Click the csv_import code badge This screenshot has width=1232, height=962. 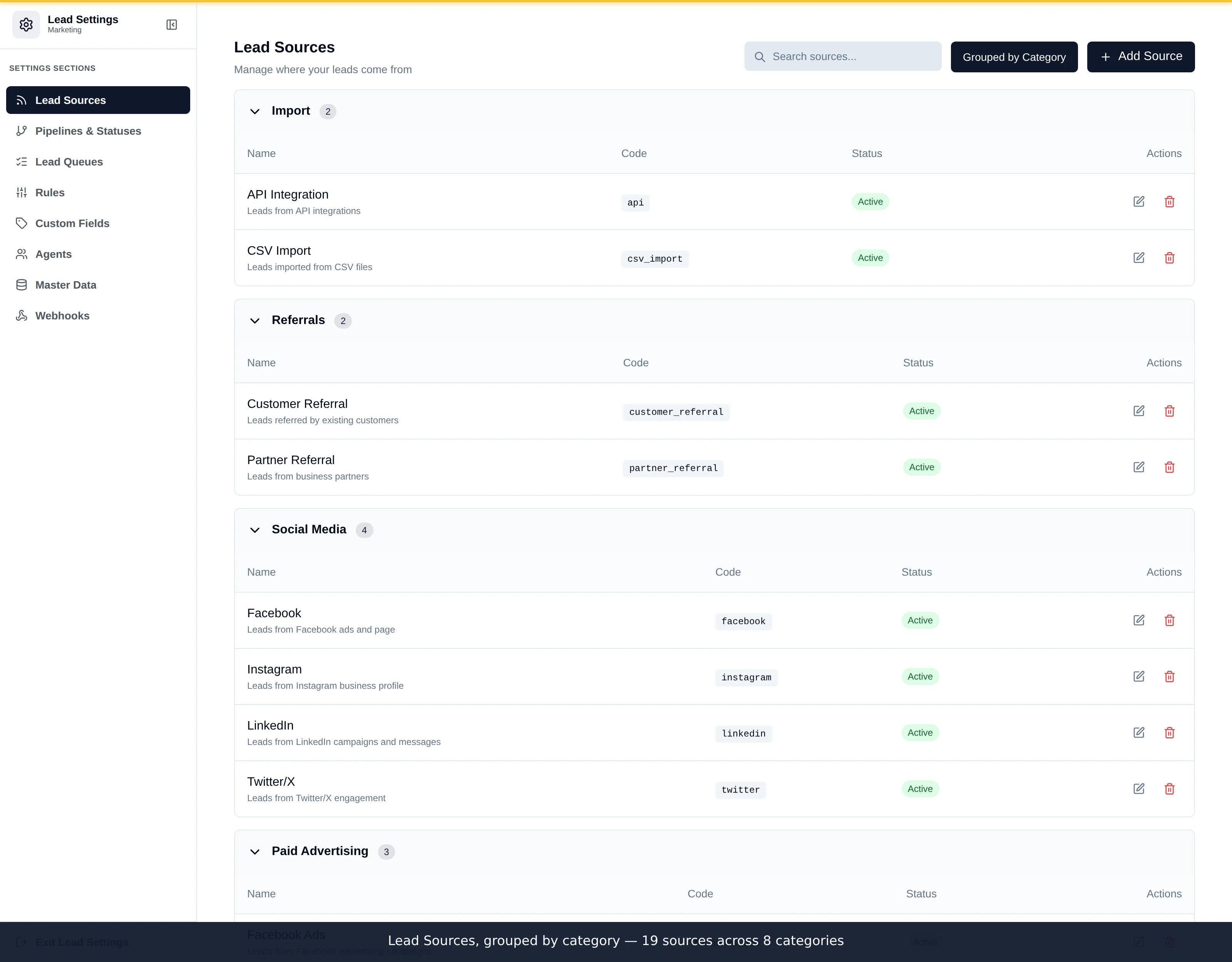[655, 259]
